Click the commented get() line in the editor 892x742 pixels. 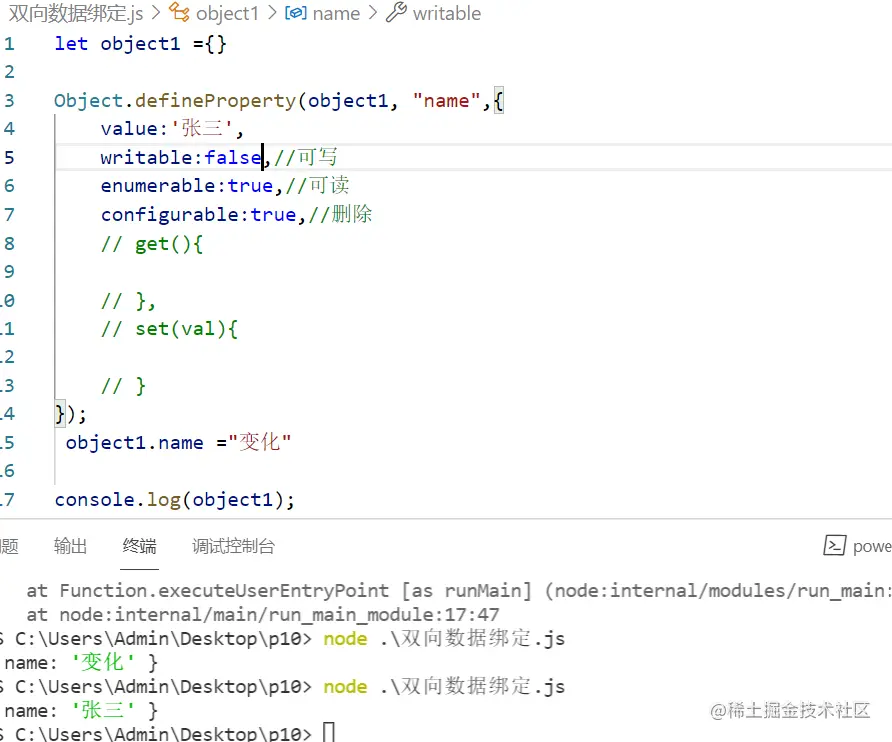tap(150, 243)
